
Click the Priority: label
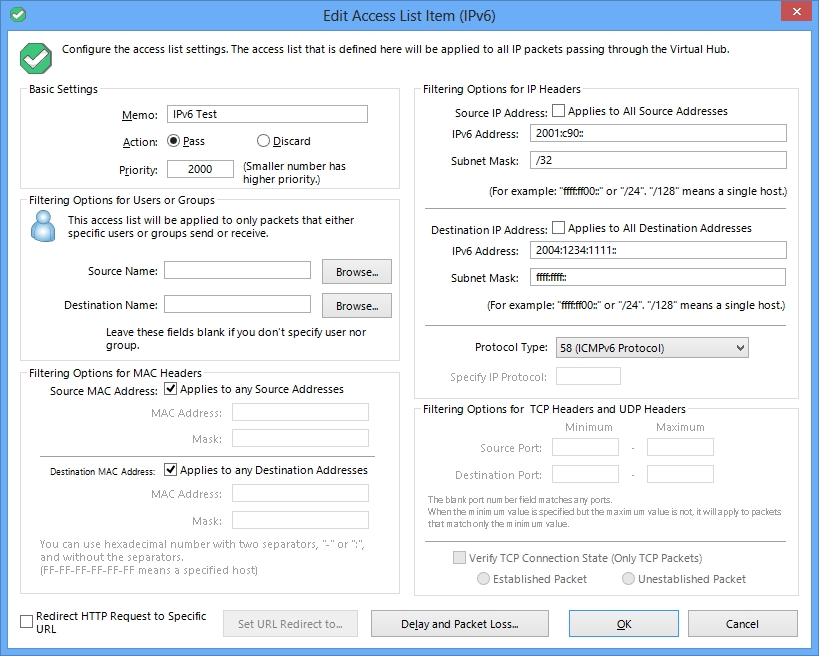tap(138, 170)
